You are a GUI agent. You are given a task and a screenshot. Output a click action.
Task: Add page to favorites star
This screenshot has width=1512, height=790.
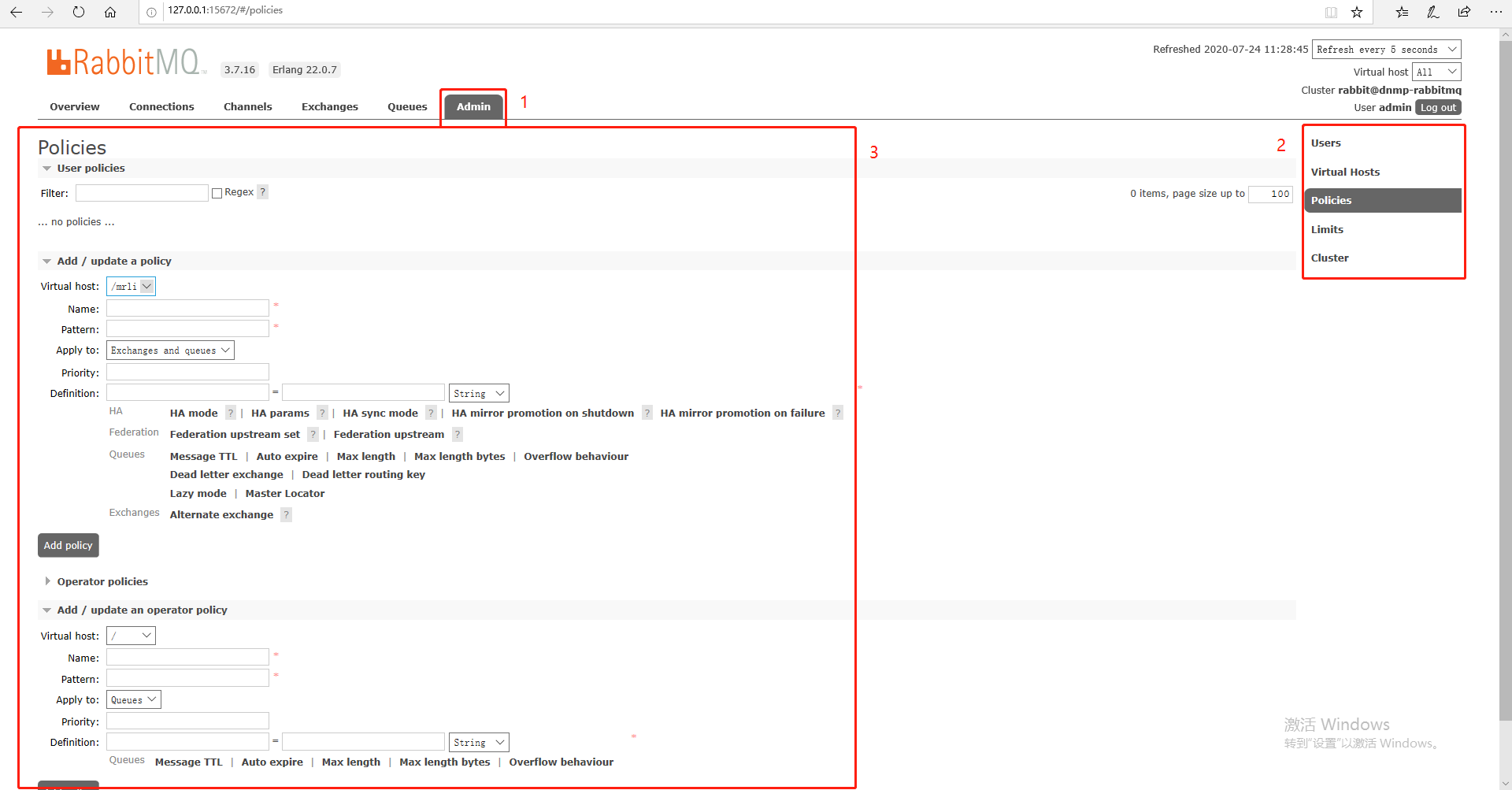1357,12
